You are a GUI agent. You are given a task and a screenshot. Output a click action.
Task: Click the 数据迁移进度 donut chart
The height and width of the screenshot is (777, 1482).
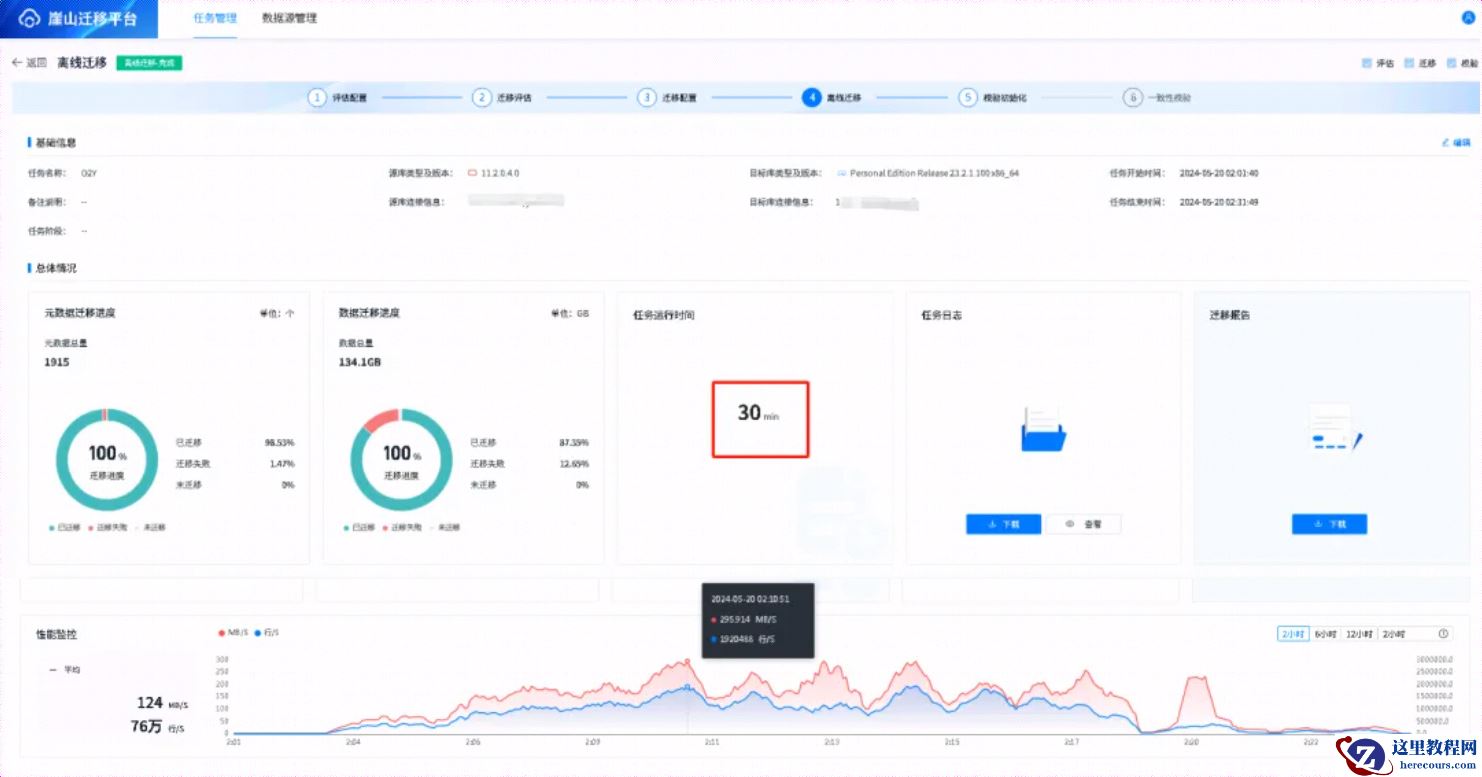point(400,460)
